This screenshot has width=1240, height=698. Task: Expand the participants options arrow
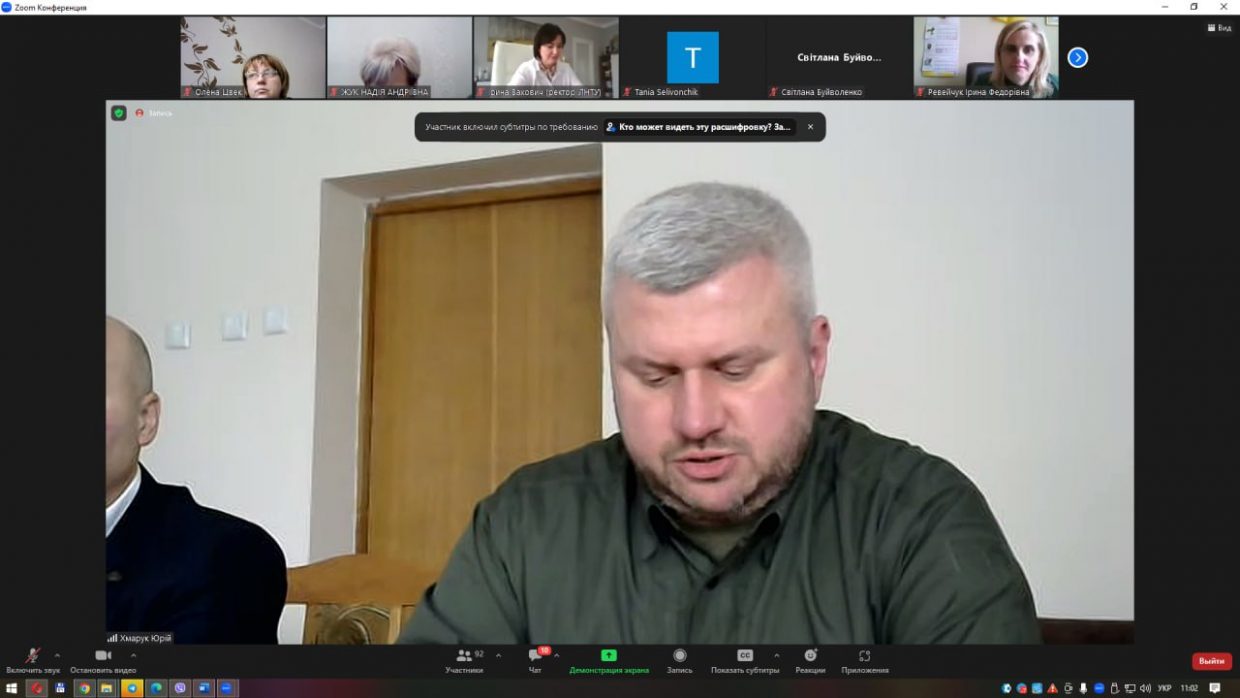498,656
